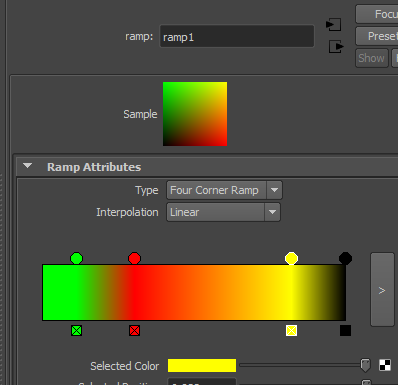Click the output connection arrow icon
398x385 pixels.
336,47
